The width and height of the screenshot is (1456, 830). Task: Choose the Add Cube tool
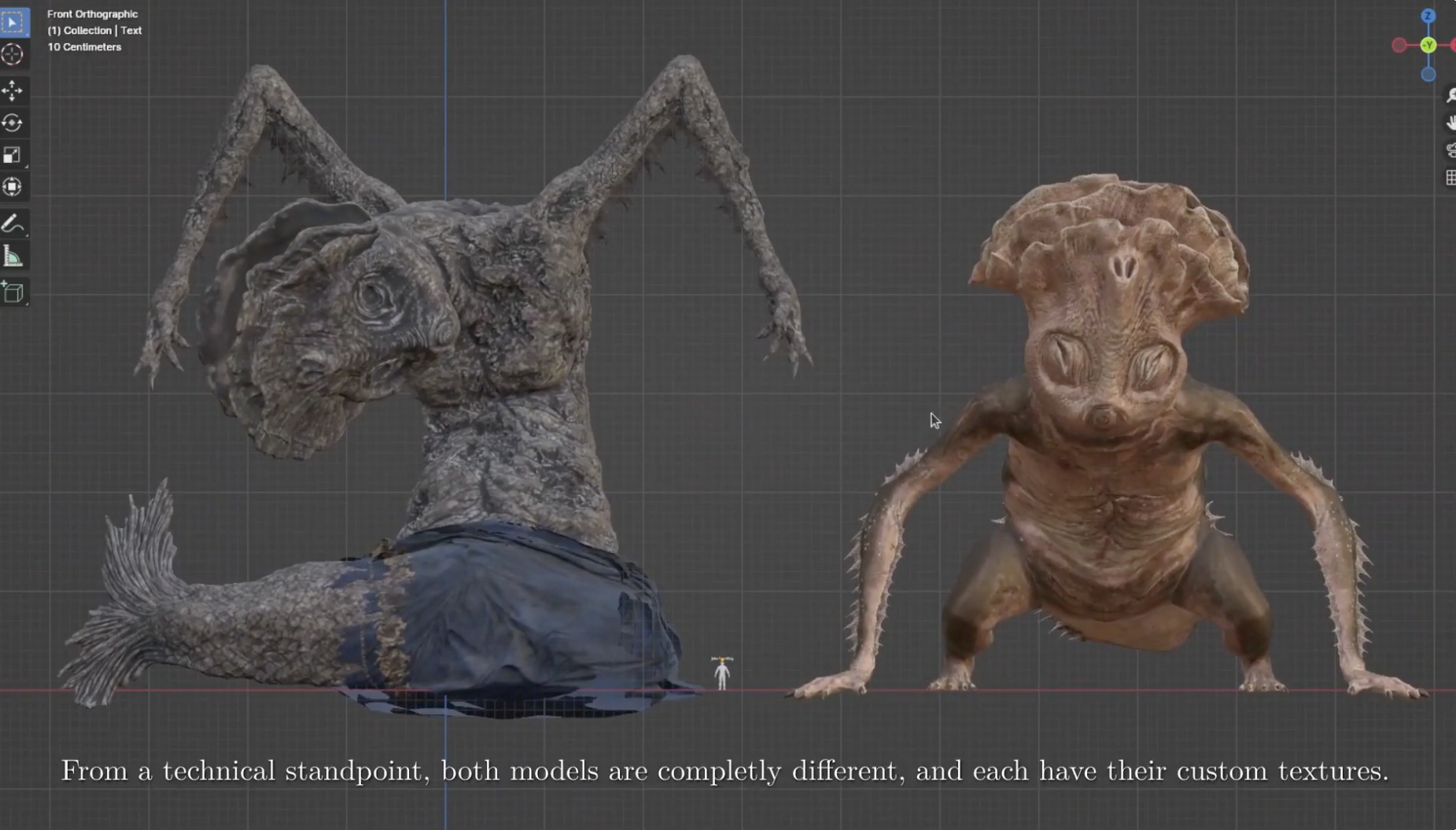(13, 293)
